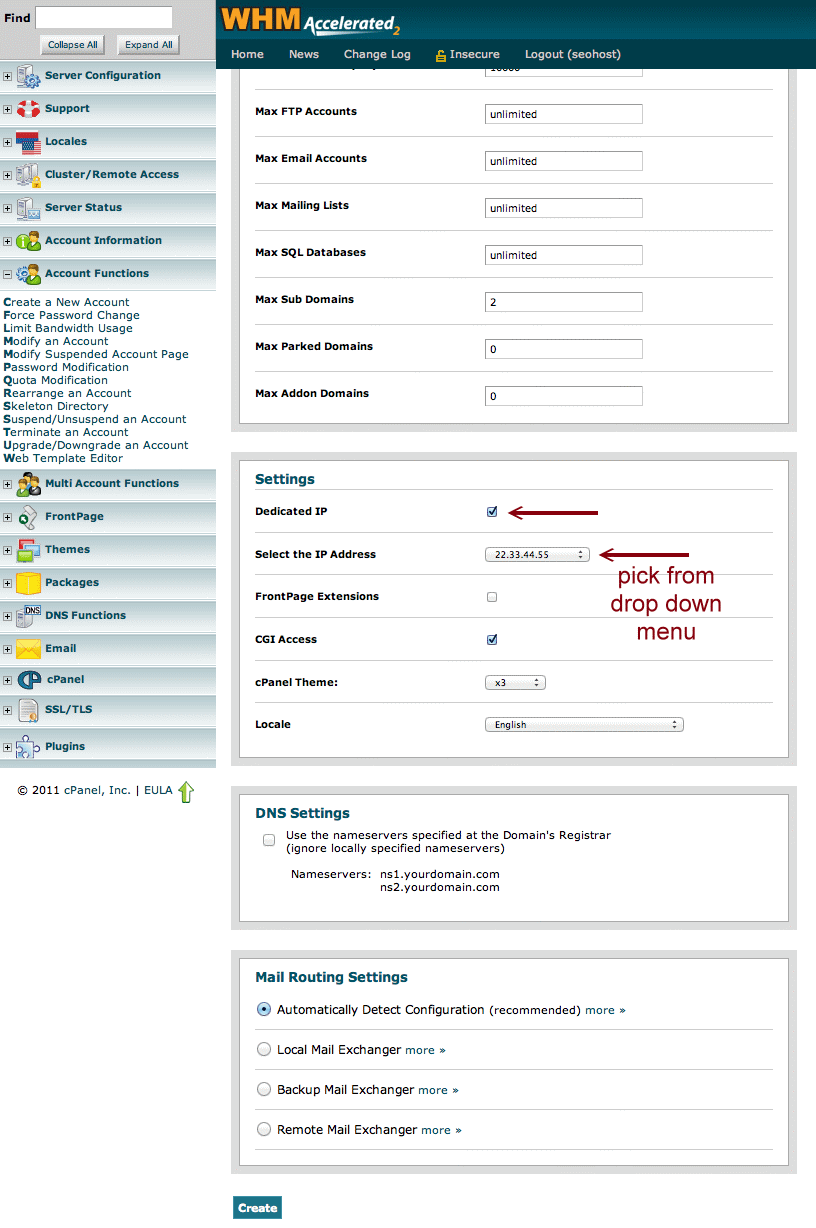Click the Max Email Accounts field
The width and height of the screenshot is (816, 1228).
pyautogui.click(x=564, y=161)
